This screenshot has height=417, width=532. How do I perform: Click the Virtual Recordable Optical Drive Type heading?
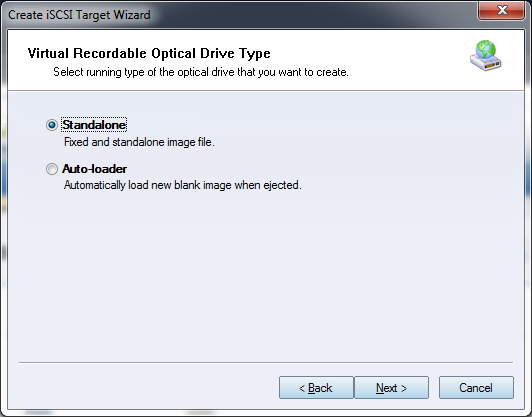[x=149, y=53]
